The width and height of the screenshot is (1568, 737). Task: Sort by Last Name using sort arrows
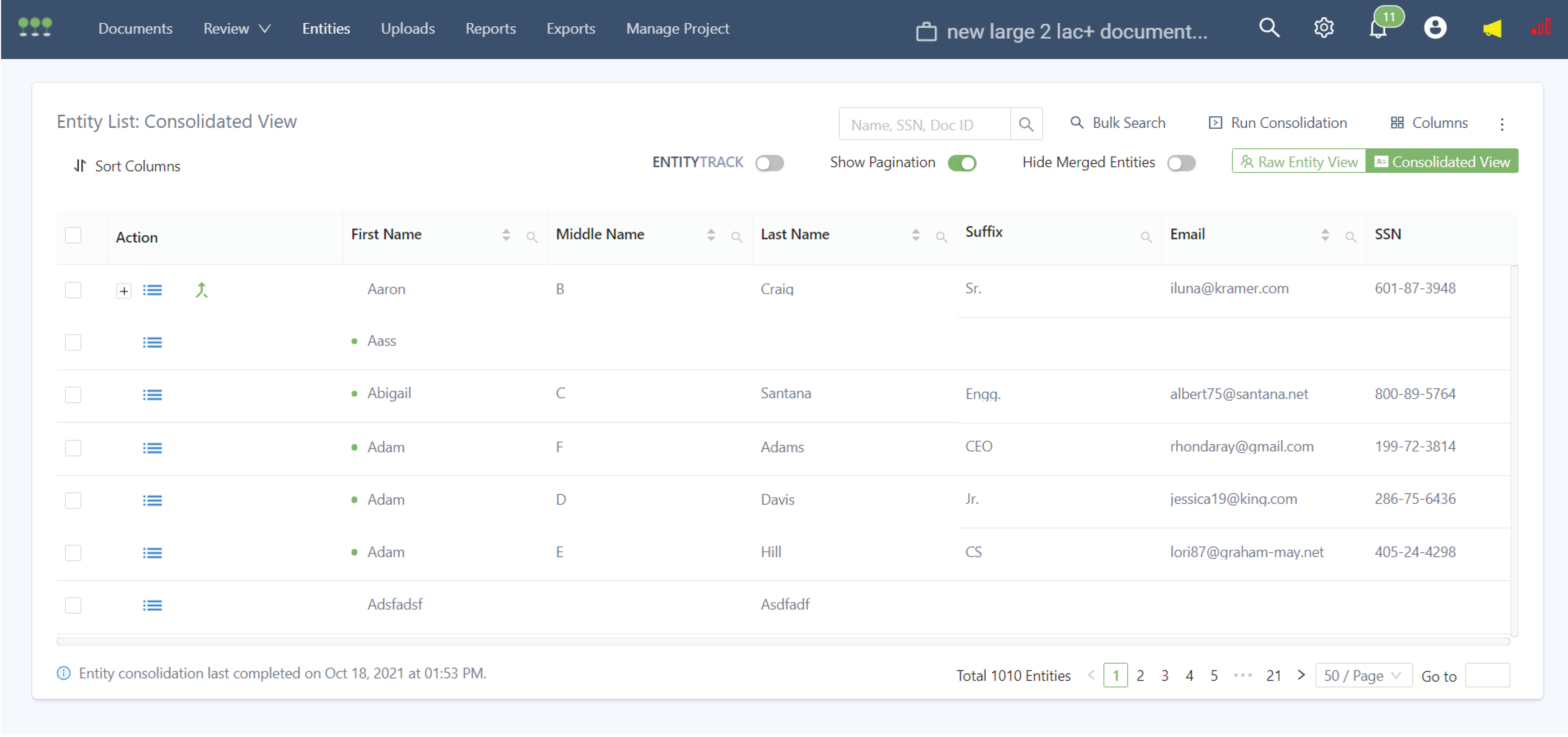915,235
